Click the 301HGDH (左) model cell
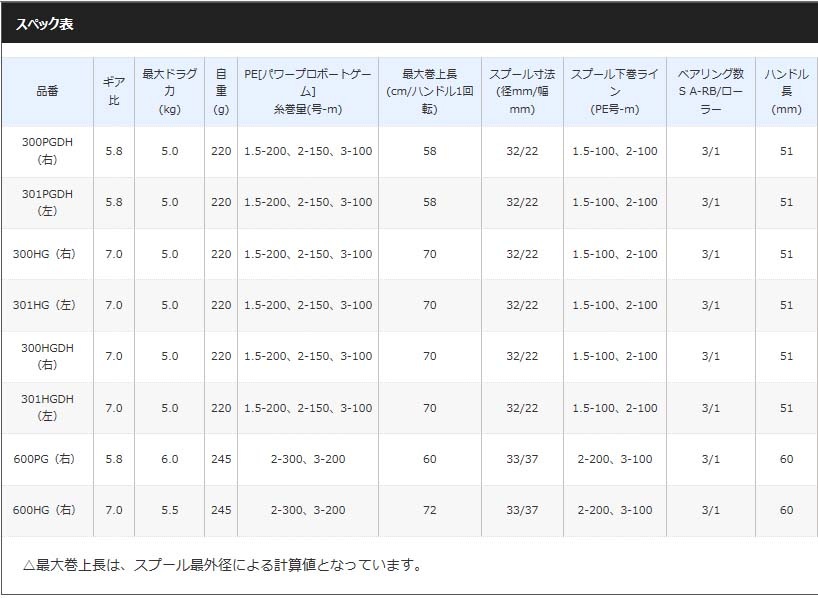The width and height of the screenshot is (818, 598). coord(47,407)
